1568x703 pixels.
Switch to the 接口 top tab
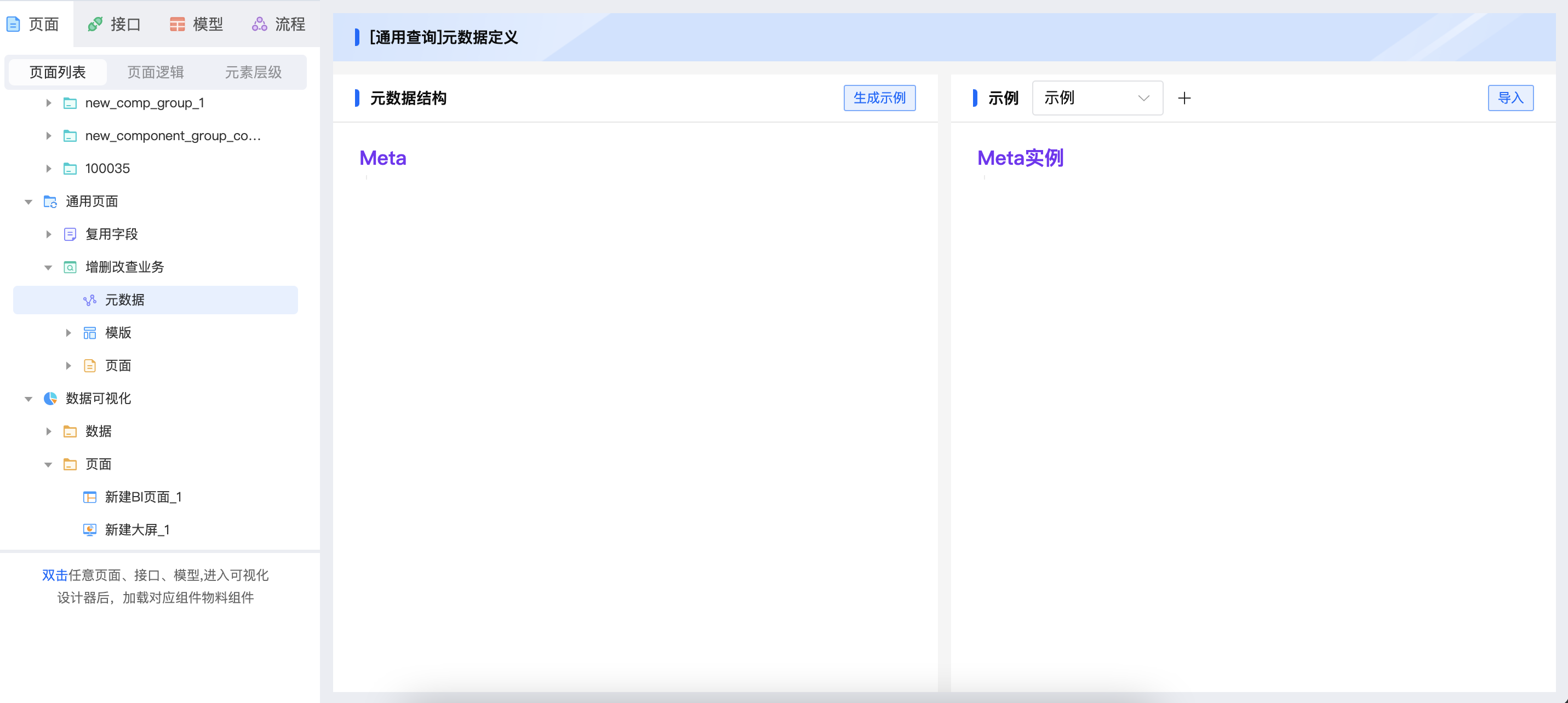[115, 24]
